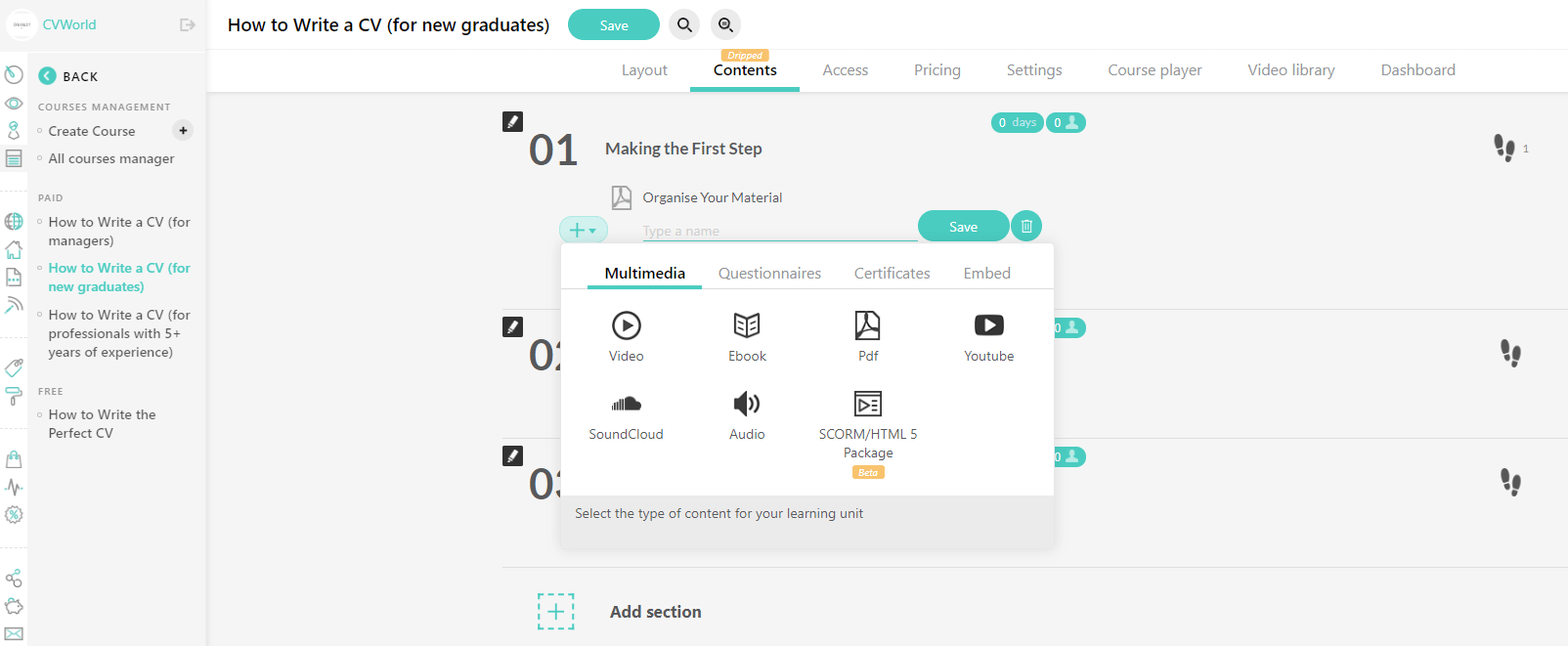Choose SoundCloud as content type
The image size is (1568, 646).
tap(626, 404)
